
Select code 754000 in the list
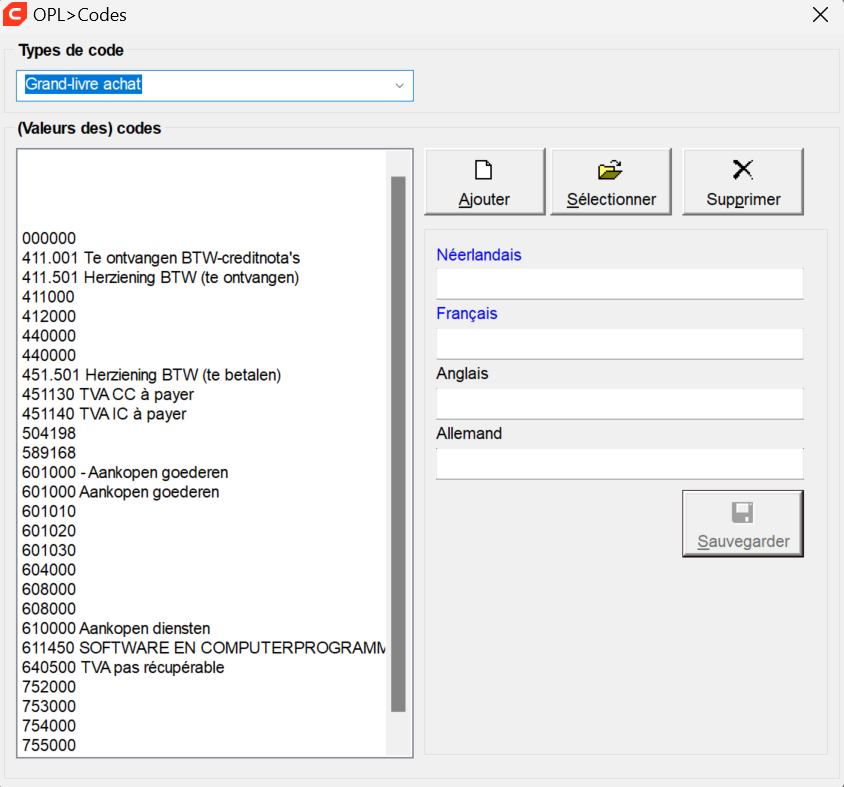[x=203, y=726]
